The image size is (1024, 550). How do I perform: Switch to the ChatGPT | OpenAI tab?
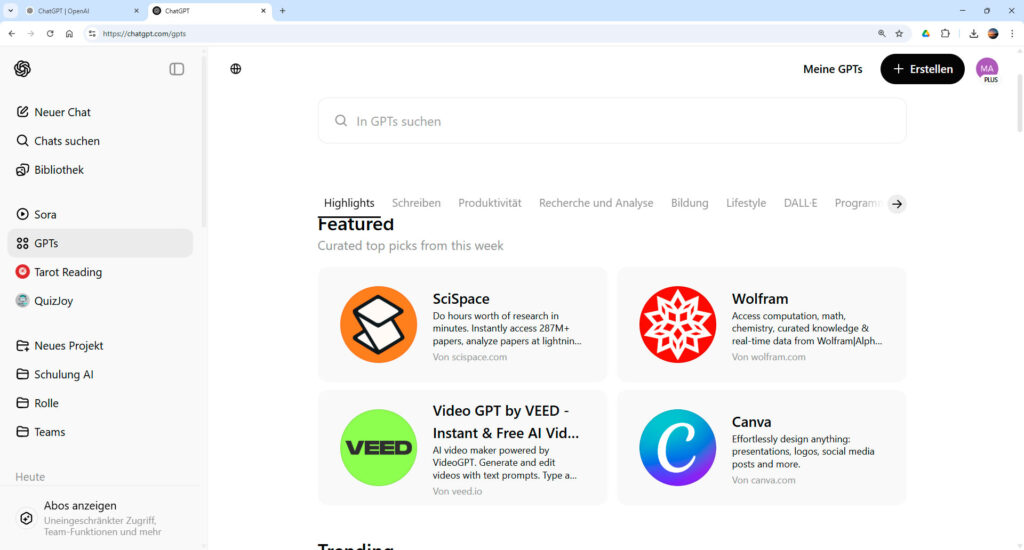click(82, 11)
